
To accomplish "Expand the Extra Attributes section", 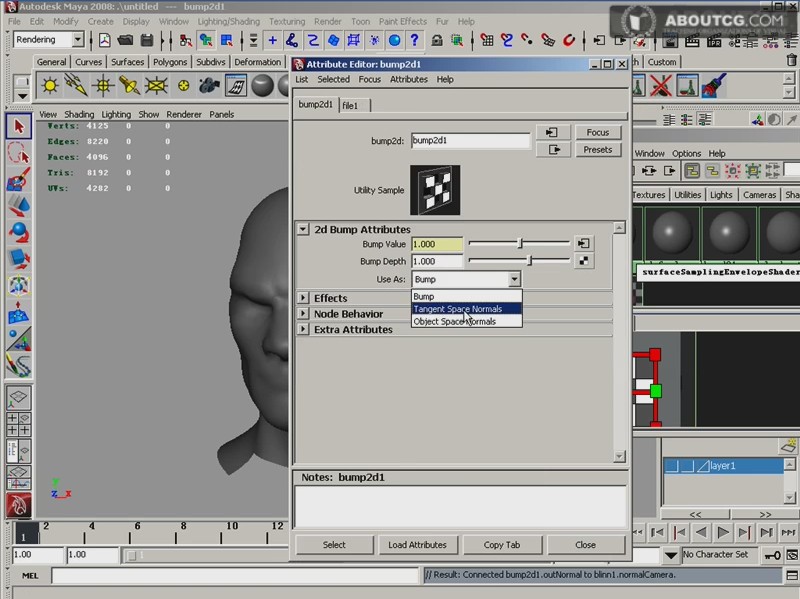I will [303, 330].
